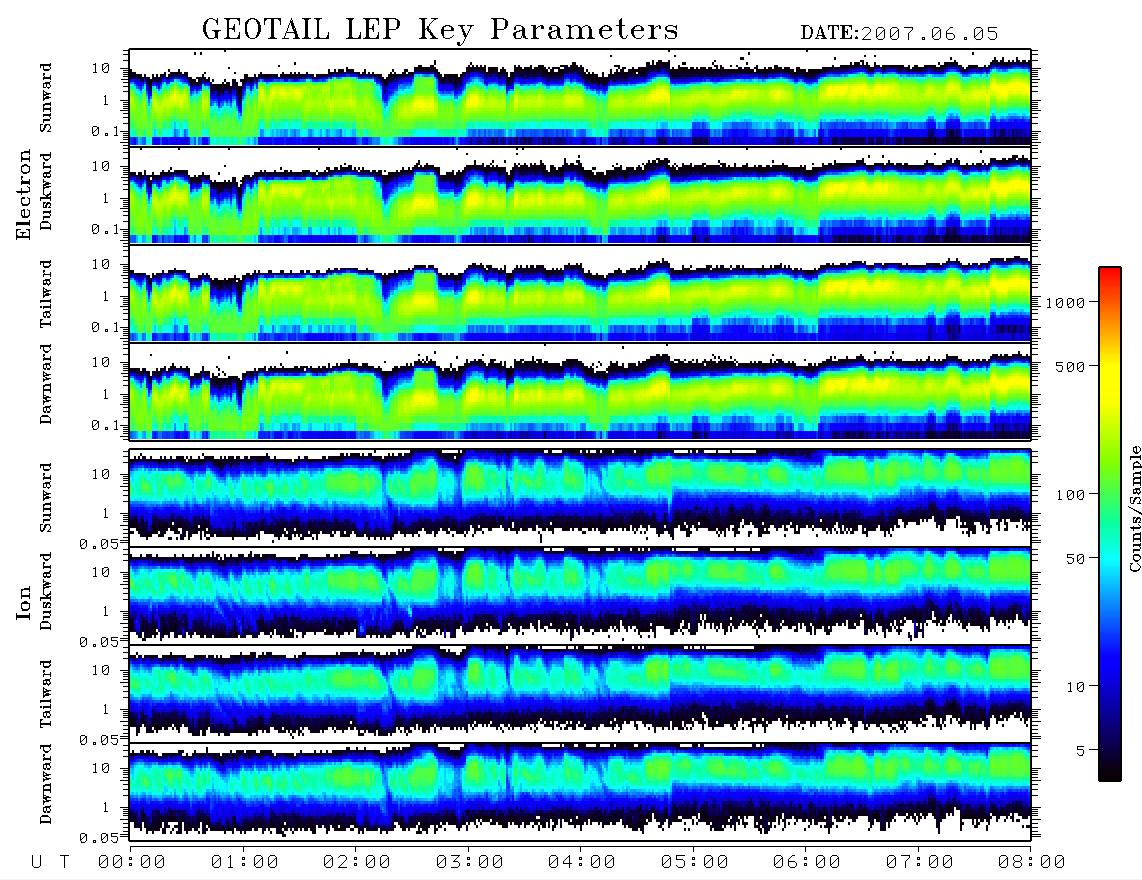Click the Electron Tailward spectrogram panel

pos(580,293)
